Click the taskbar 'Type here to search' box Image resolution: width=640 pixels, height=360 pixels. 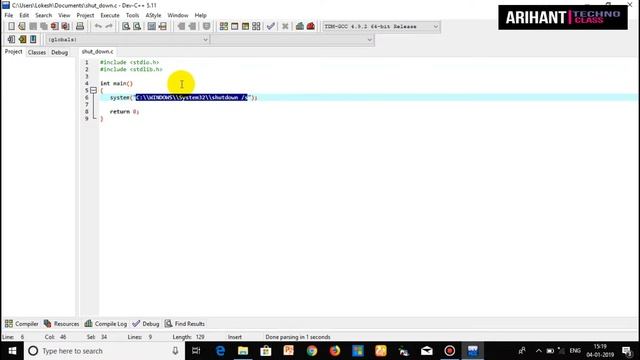point(104,351)
